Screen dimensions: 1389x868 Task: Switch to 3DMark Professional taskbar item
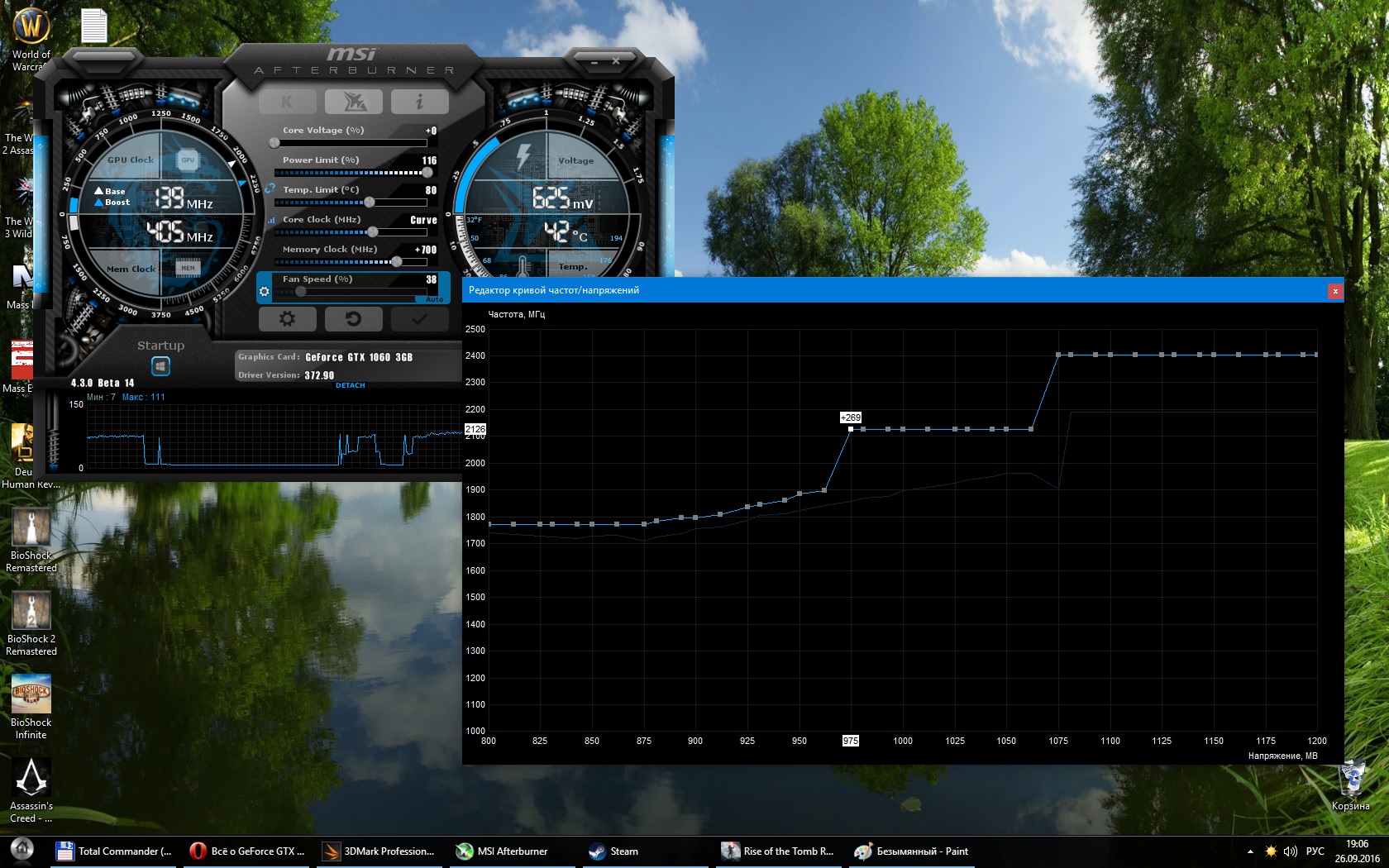tap(380, 851)
